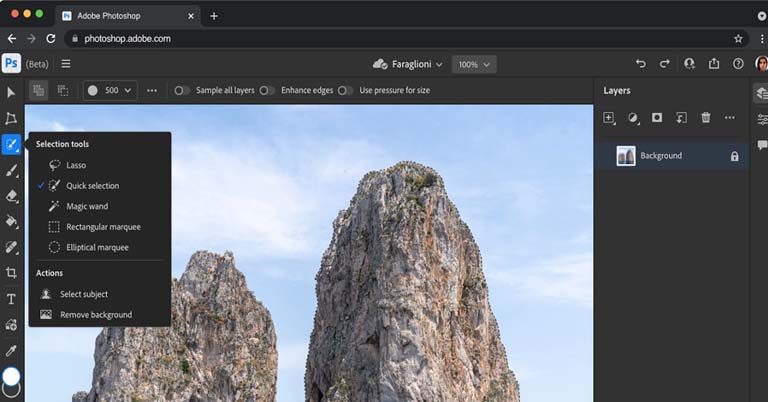The height and width of the screenshot is (402, 768).
Task: Click the Subtract from selection mode icon
Action: point(63,90)
